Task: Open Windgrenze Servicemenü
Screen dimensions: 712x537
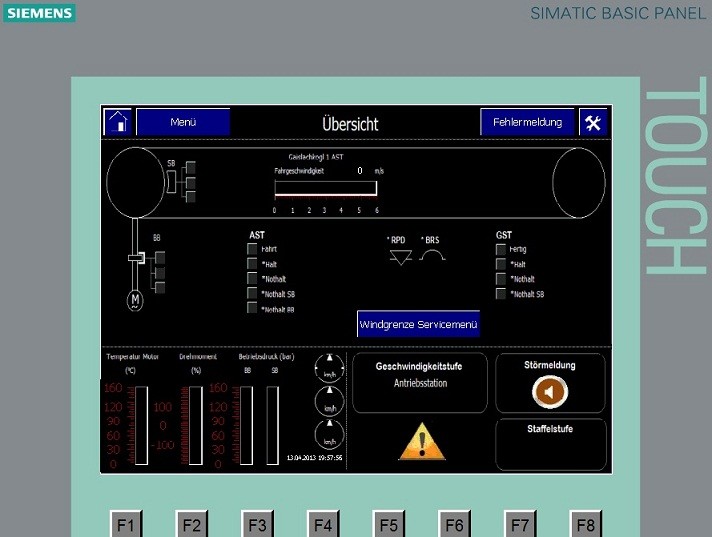Action: (x=418, y=325)
